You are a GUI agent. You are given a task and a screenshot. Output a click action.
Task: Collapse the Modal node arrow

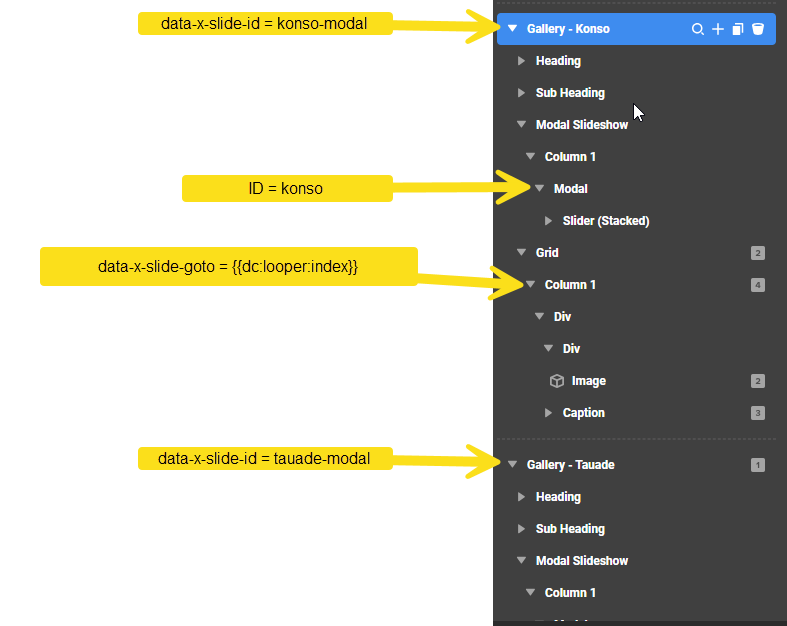[539, 189]
